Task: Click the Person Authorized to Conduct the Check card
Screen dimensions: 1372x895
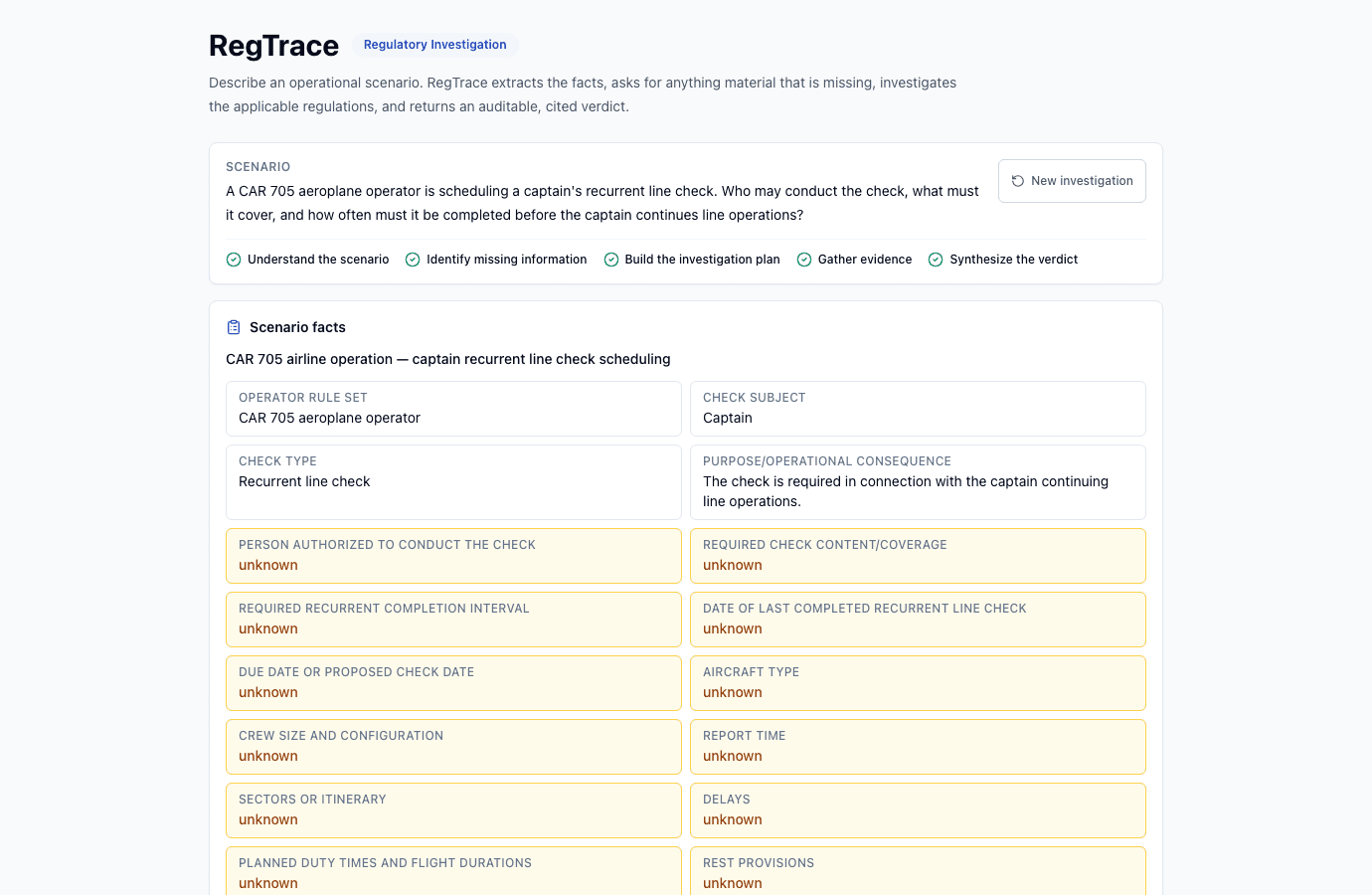Action: point(453,556)
